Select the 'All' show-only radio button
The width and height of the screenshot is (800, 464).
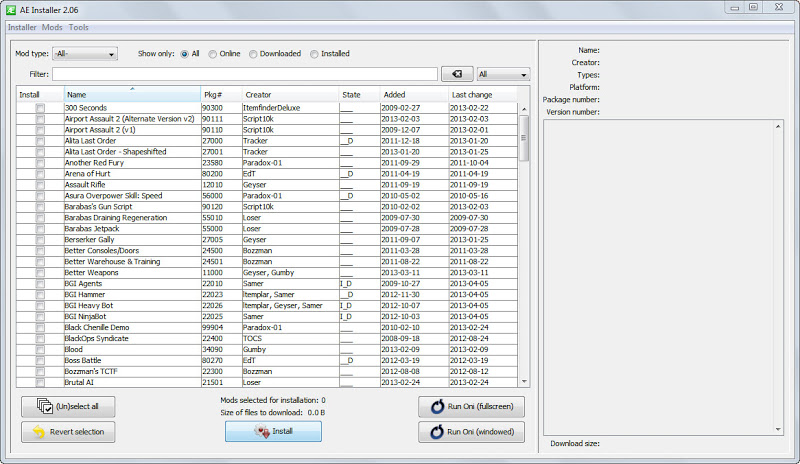185,54
